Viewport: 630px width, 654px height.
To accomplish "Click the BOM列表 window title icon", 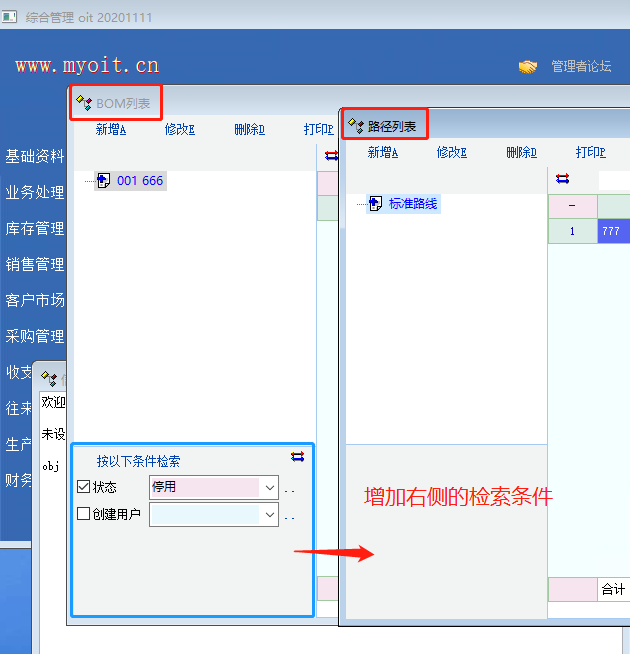I will point(84,103).
